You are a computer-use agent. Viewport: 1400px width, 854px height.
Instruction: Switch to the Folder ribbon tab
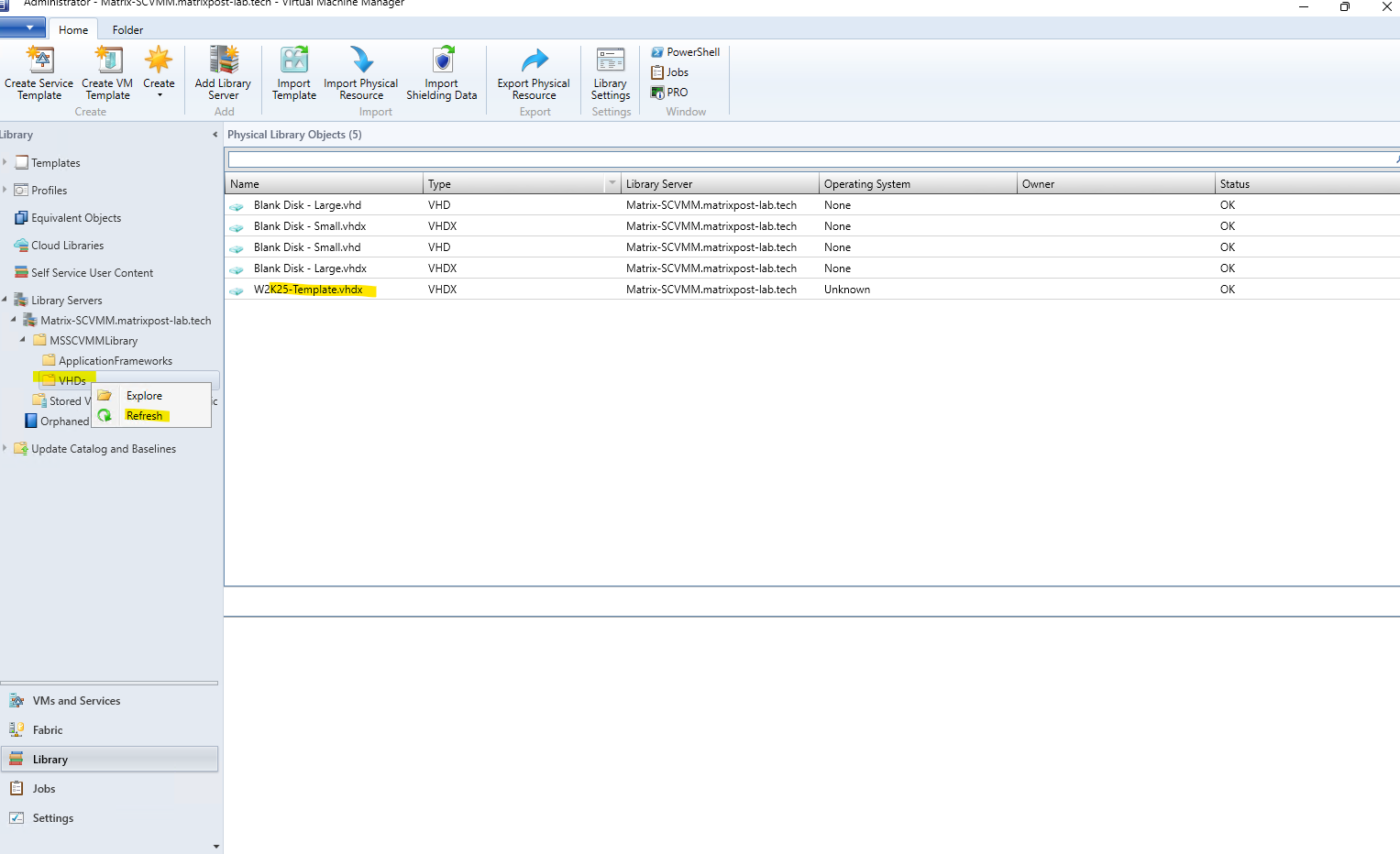coord(128,29)
